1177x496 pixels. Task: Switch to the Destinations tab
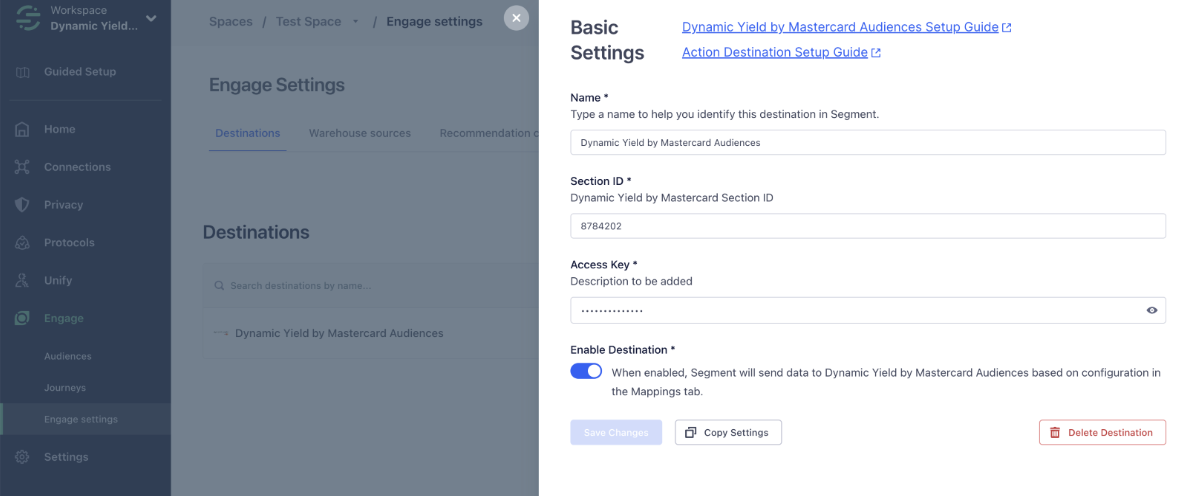[248, 134]
